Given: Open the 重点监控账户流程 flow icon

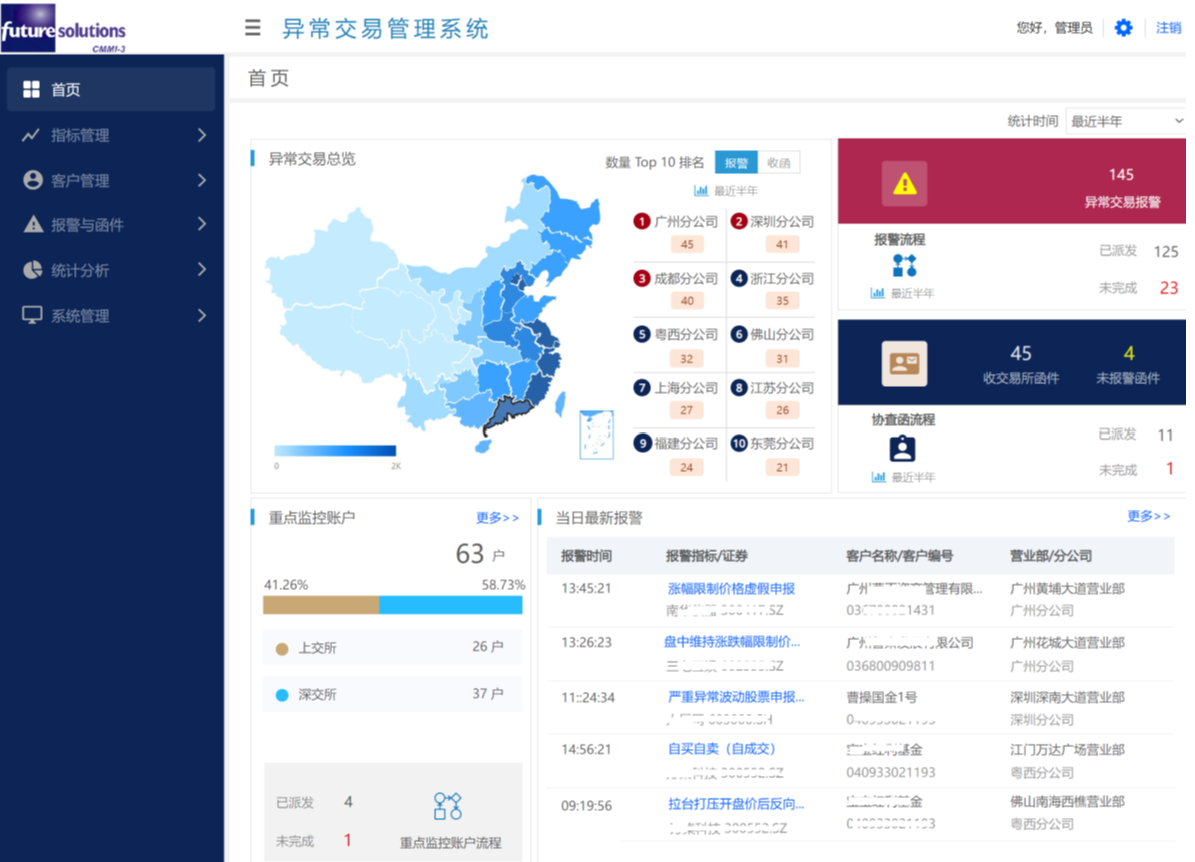Looking at the screenshot, I should pyautogui.click(x=447, y=806).
